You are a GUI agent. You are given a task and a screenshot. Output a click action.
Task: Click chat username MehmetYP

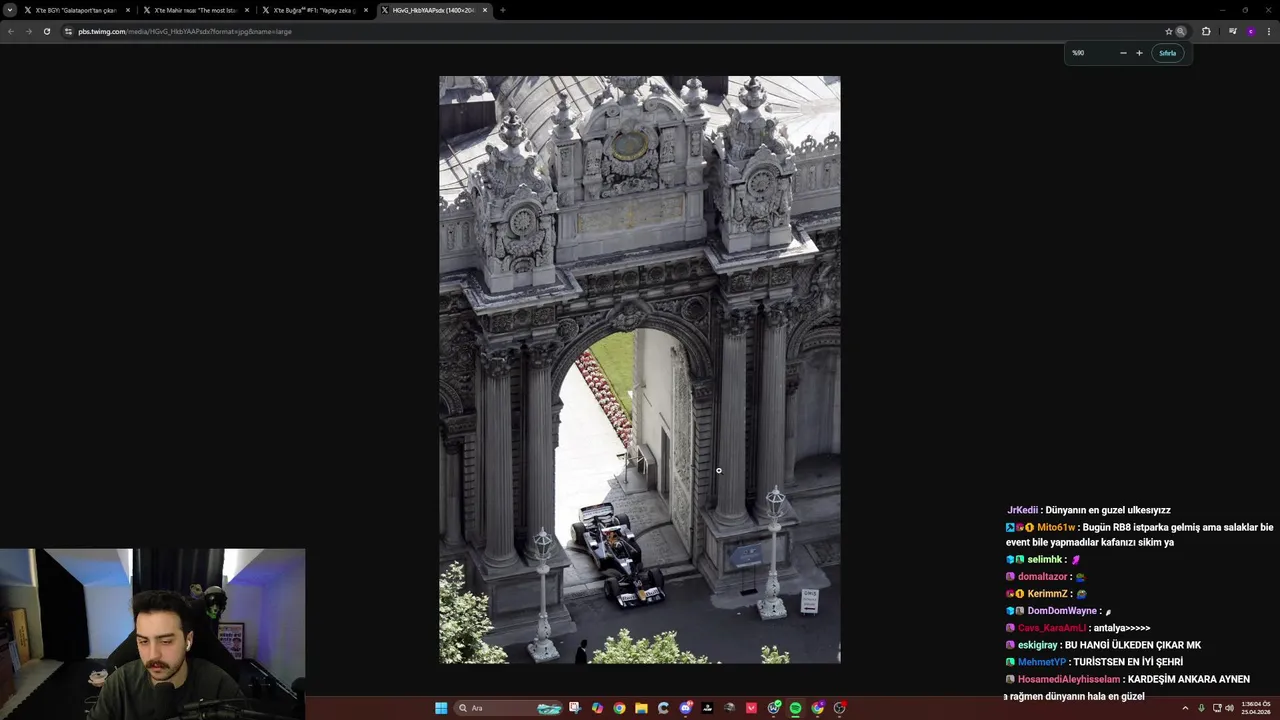click(x=1042, y=662)
